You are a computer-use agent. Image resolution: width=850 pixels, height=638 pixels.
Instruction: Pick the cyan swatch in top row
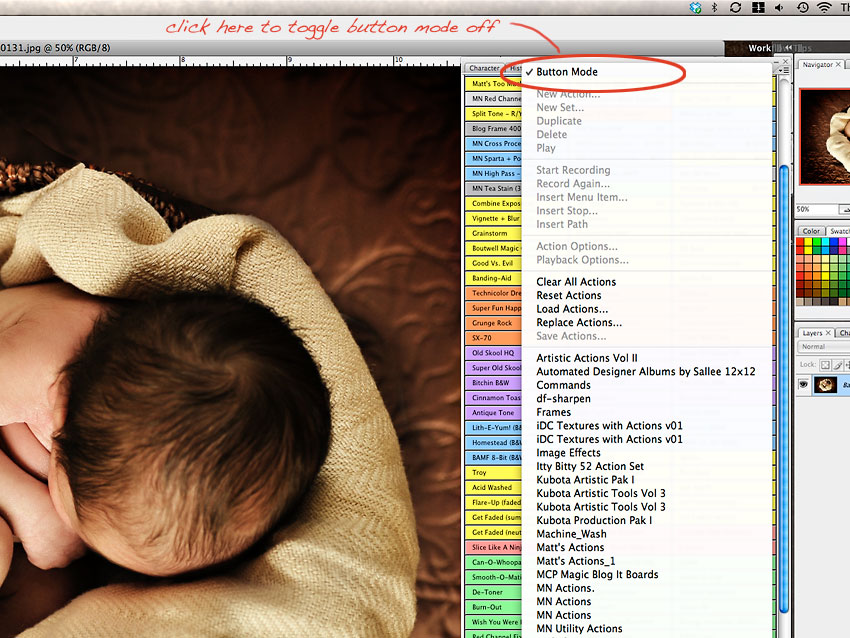coord(825,242)
